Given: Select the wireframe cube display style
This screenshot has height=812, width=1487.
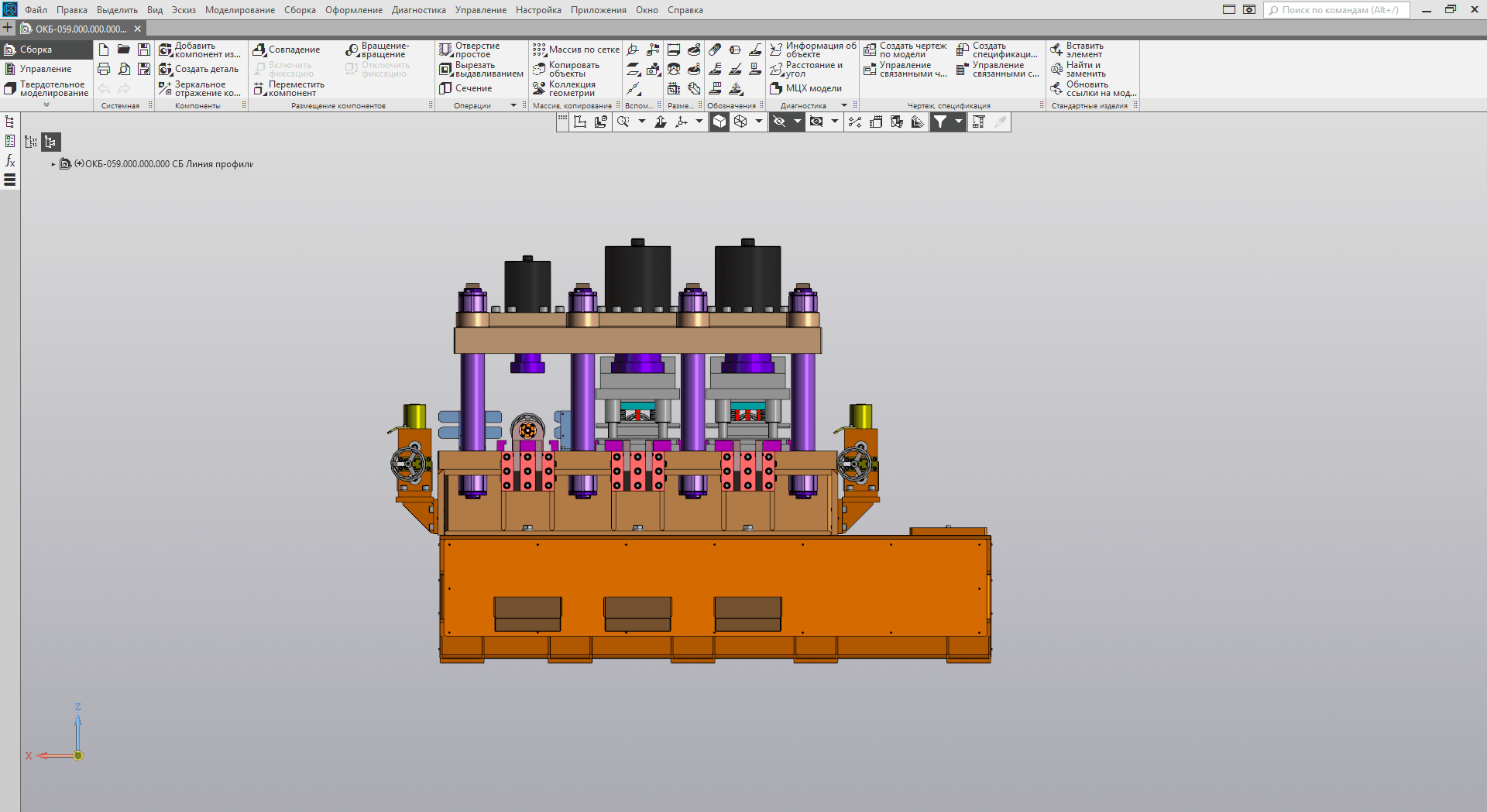Looking at the screenshot, I should point(740,122).
